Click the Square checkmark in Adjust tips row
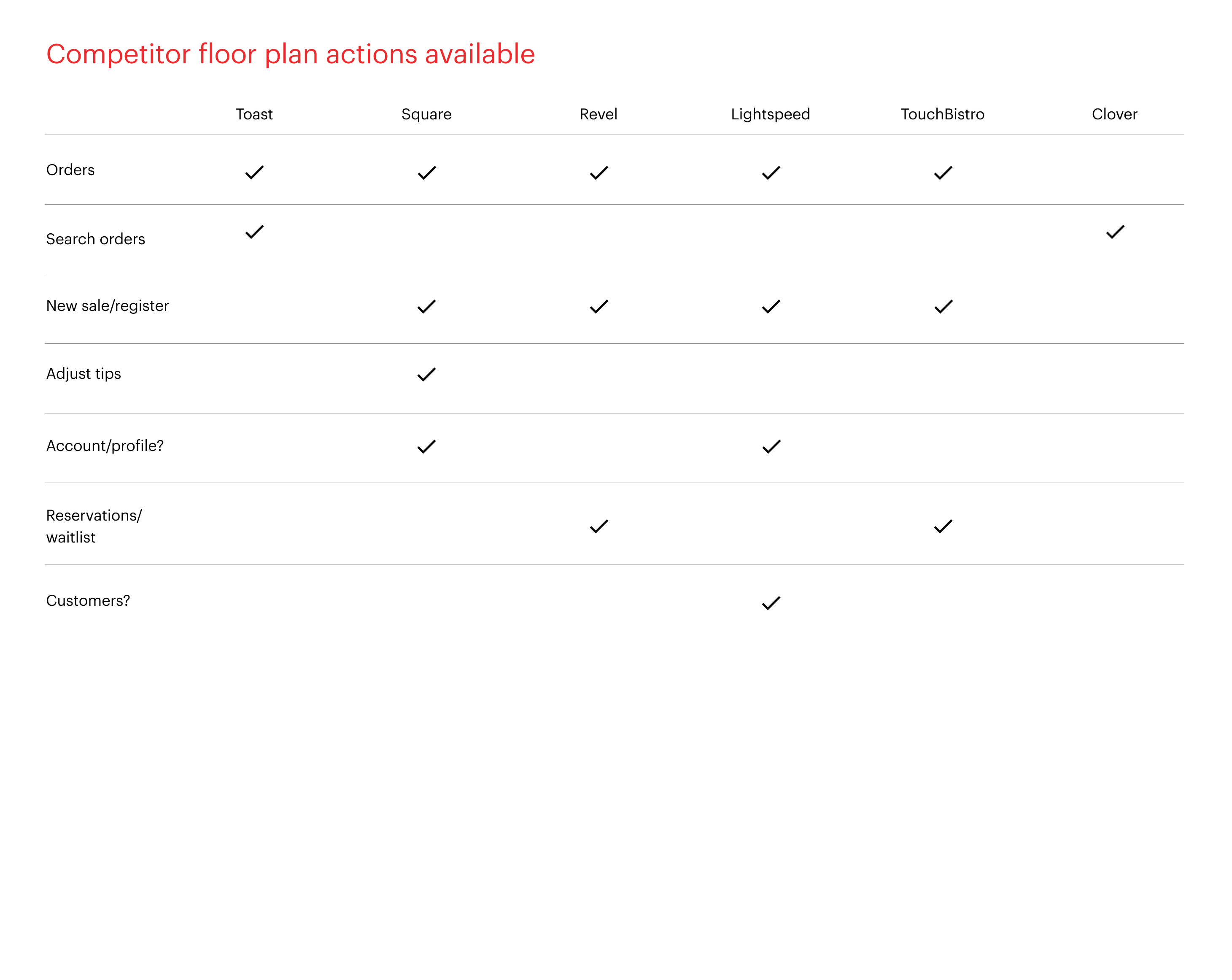 pyautogui.click(x=427, y=374)
